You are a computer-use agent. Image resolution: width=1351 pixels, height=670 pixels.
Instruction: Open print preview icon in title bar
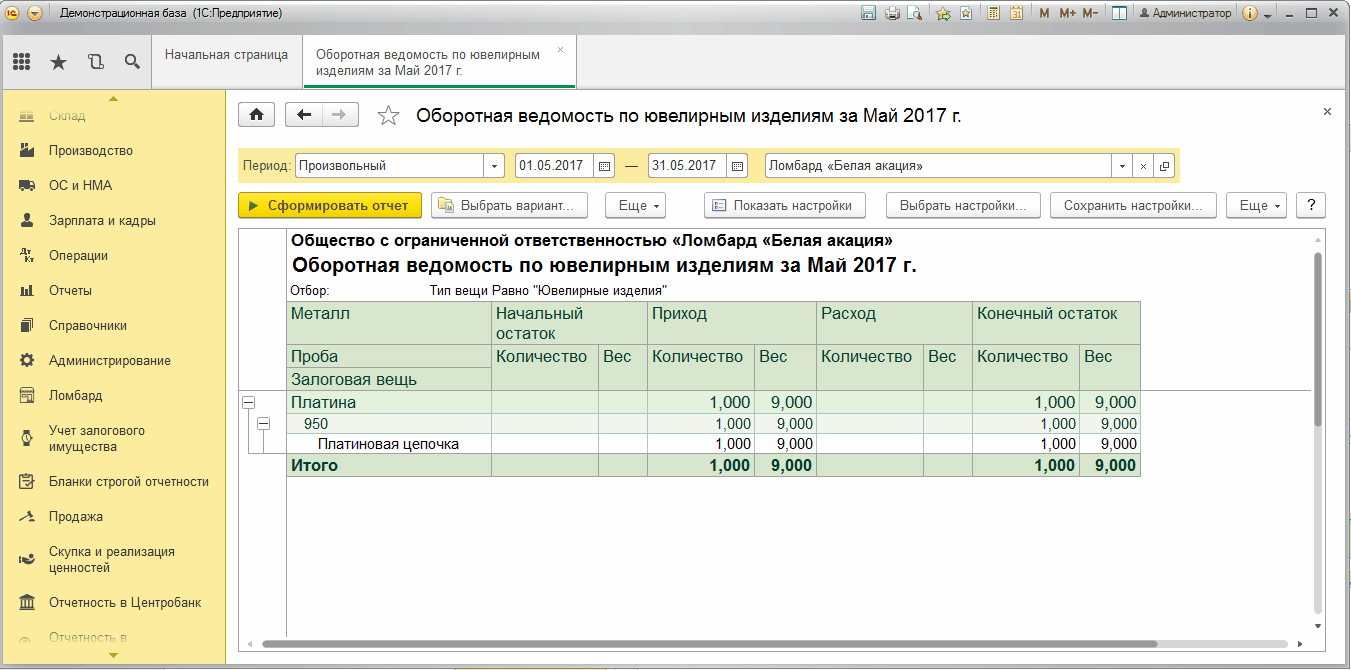pyautogui.click(x=914, y=14)
